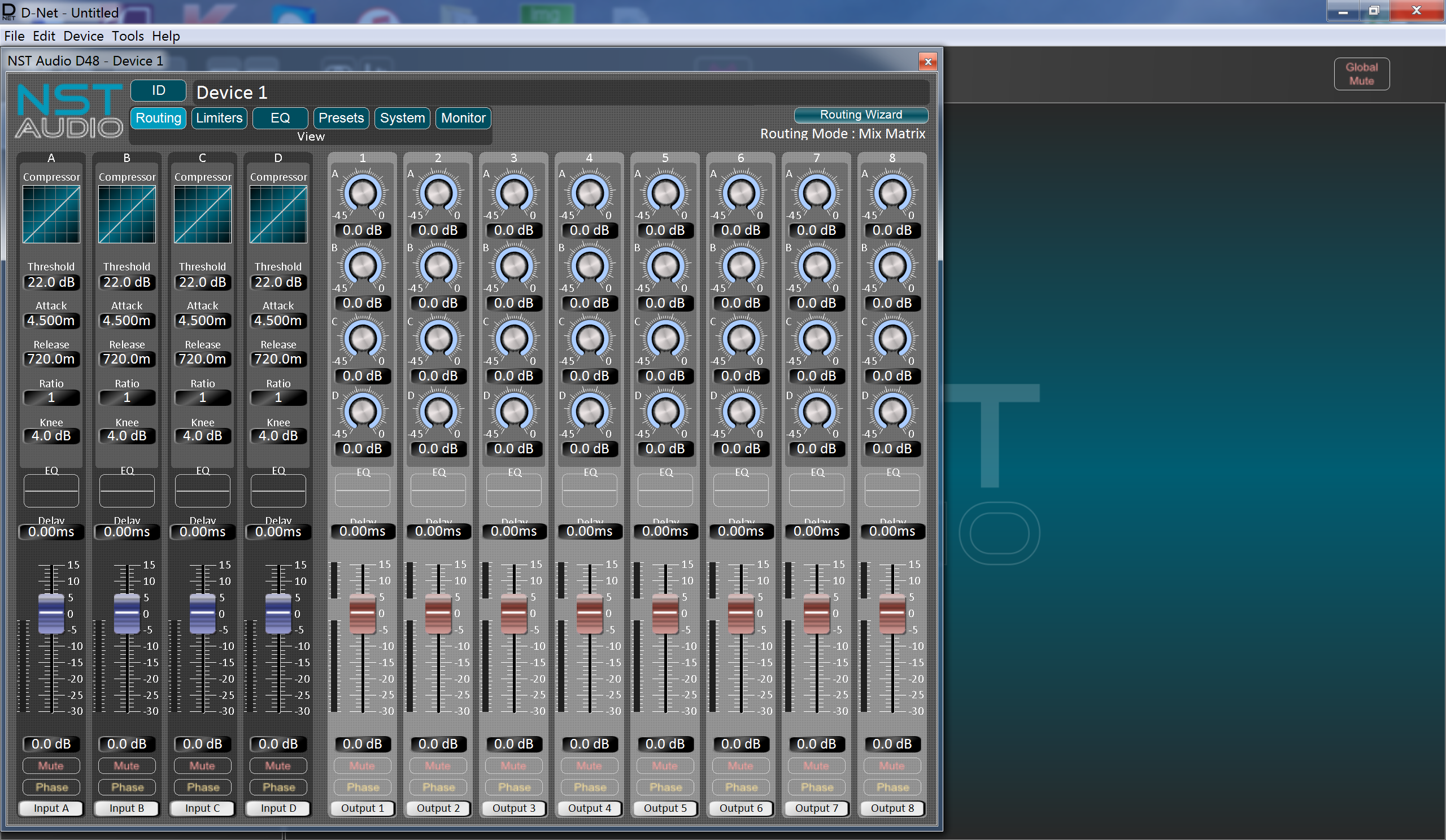Click Output 6's input B mix knob
The height and width of the screenshot is (840, 1446).
pyautogui.click(x=741, y=266)
